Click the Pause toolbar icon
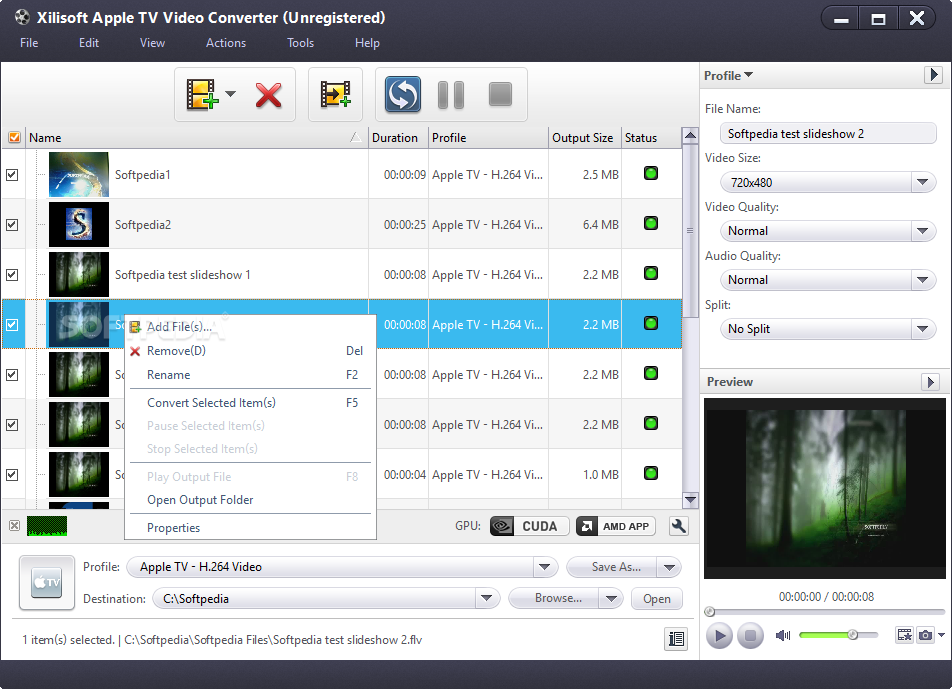Image resolution: width=952 pixels, height=689 pixels. pos(451,95)
